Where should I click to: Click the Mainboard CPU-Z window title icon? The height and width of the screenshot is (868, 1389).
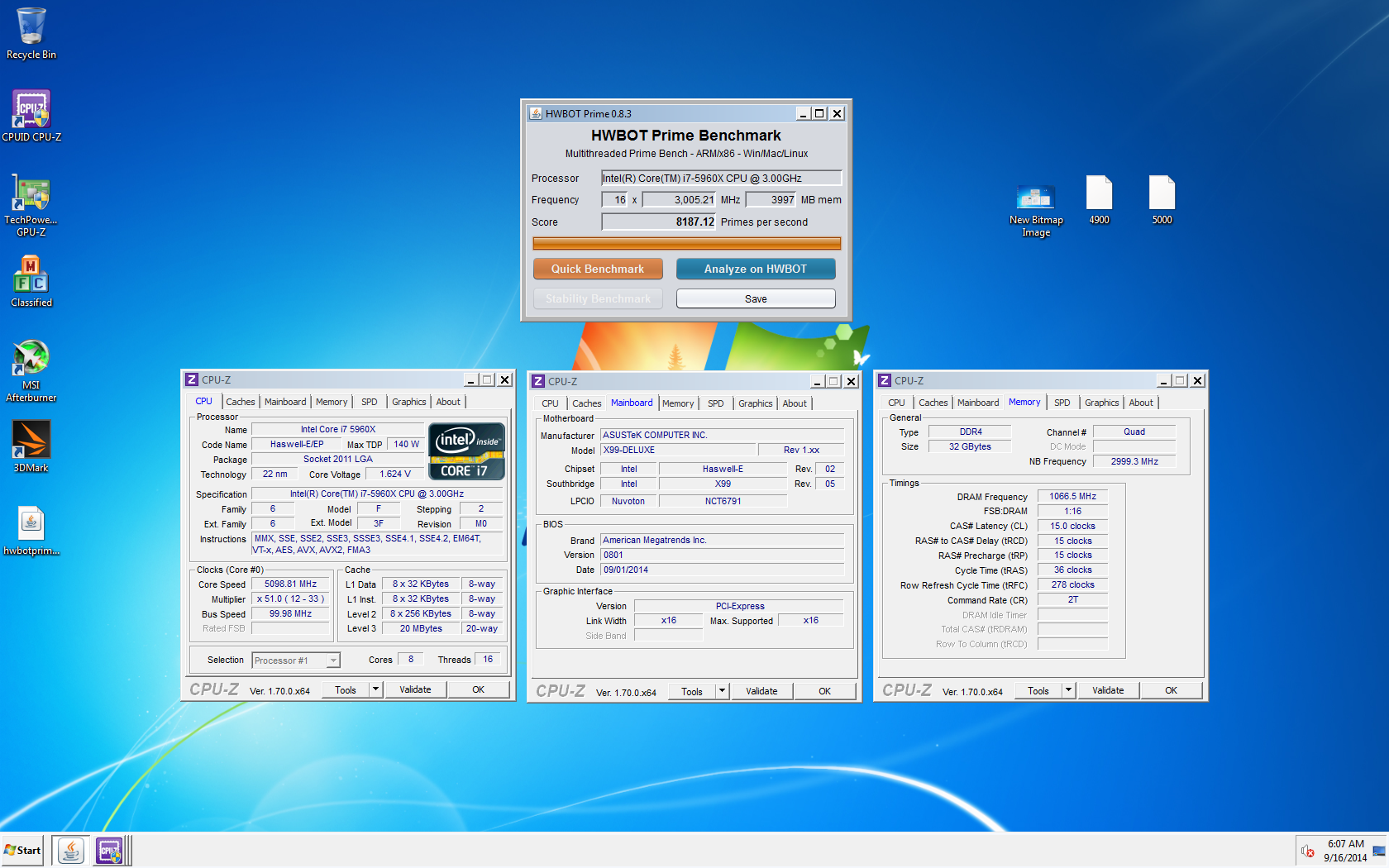point(538,381)
